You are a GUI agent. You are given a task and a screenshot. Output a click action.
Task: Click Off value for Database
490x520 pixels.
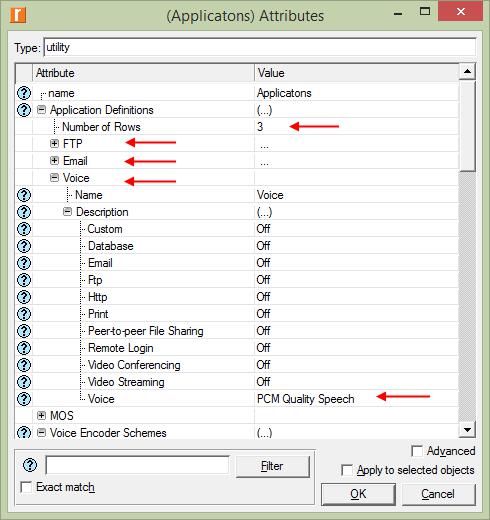pos(263,246)
